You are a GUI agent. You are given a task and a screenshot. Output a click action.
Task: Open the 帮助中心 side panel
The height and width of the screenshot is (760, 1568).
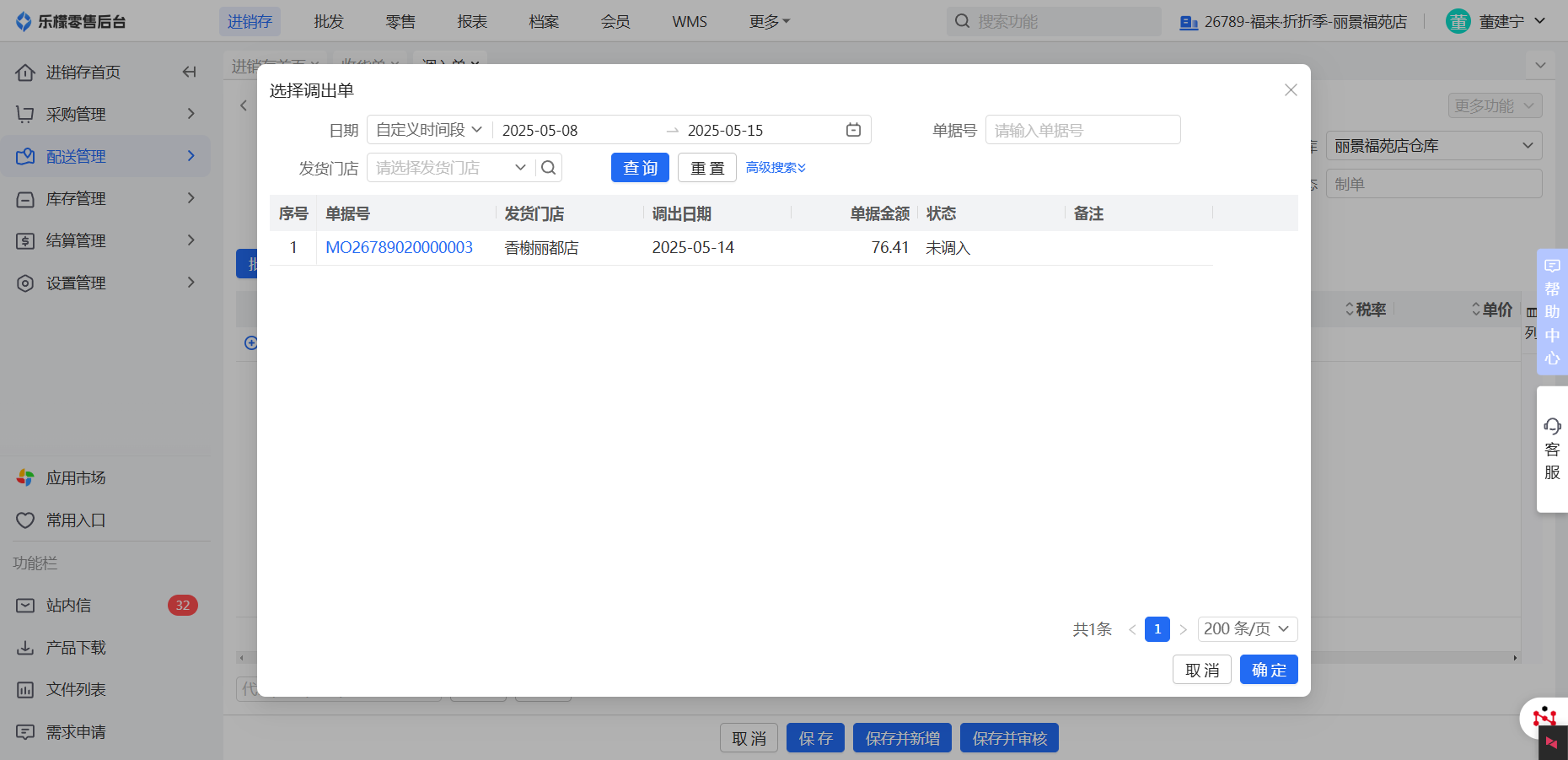click(1552, 312)
